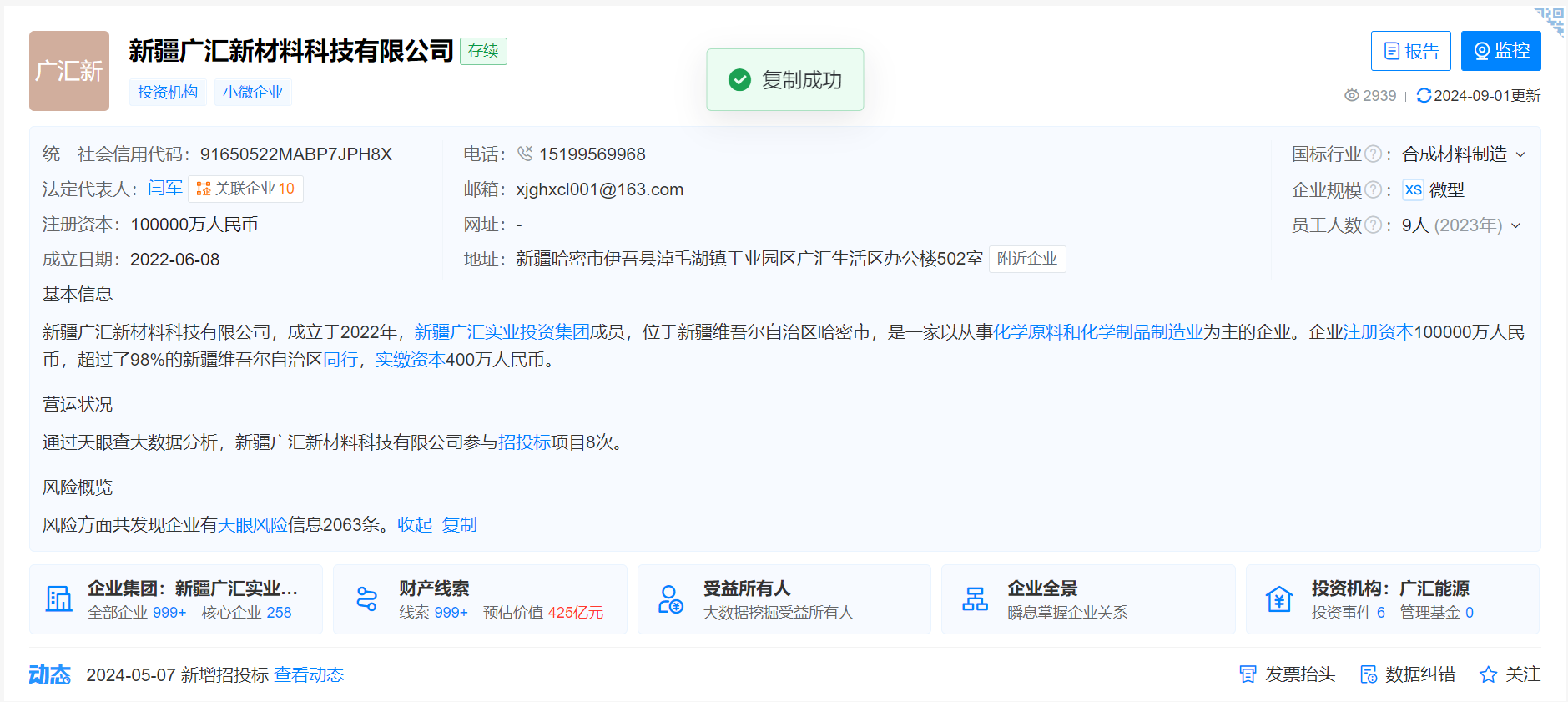Select the 投资机构 tag
This screenshot has height=702, width=1568.
(168, 92)
